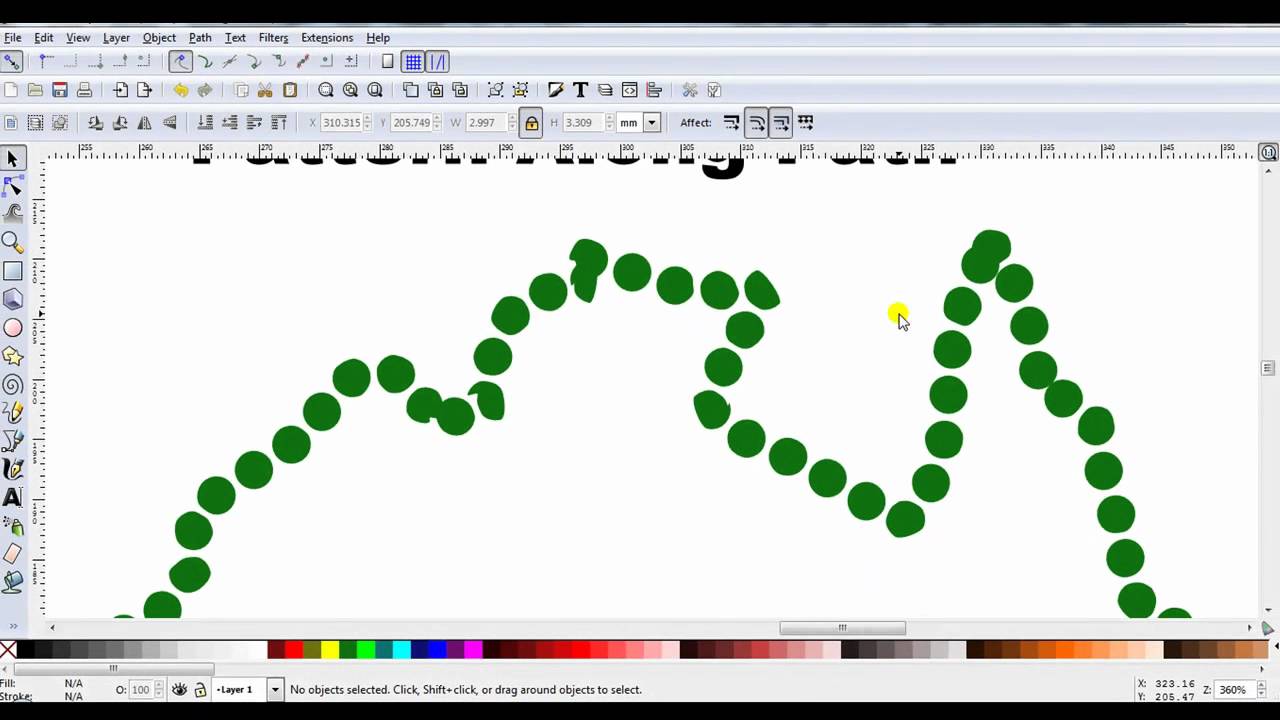Click the Print document icon
1280x720 pixels.
pos(85,90)
